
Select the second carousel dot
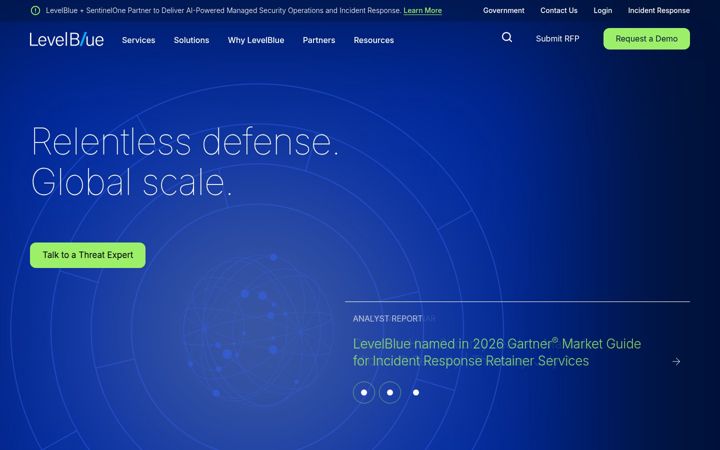pyautogui.click(x=390, y=393)
